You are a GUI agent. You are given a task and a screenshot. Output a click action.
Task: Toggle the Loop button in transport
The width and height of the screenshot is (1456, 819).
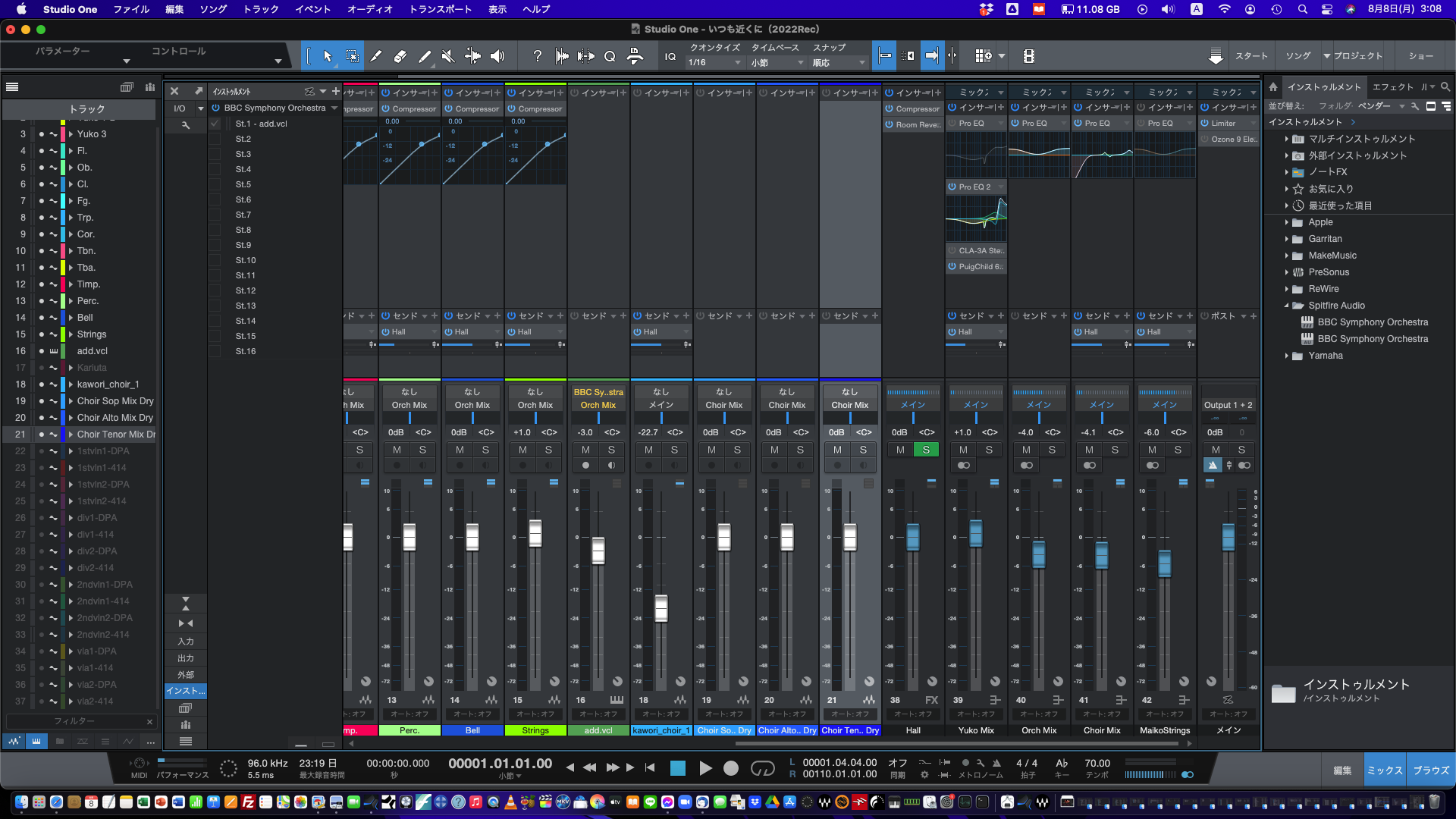(x=762, y=768)
